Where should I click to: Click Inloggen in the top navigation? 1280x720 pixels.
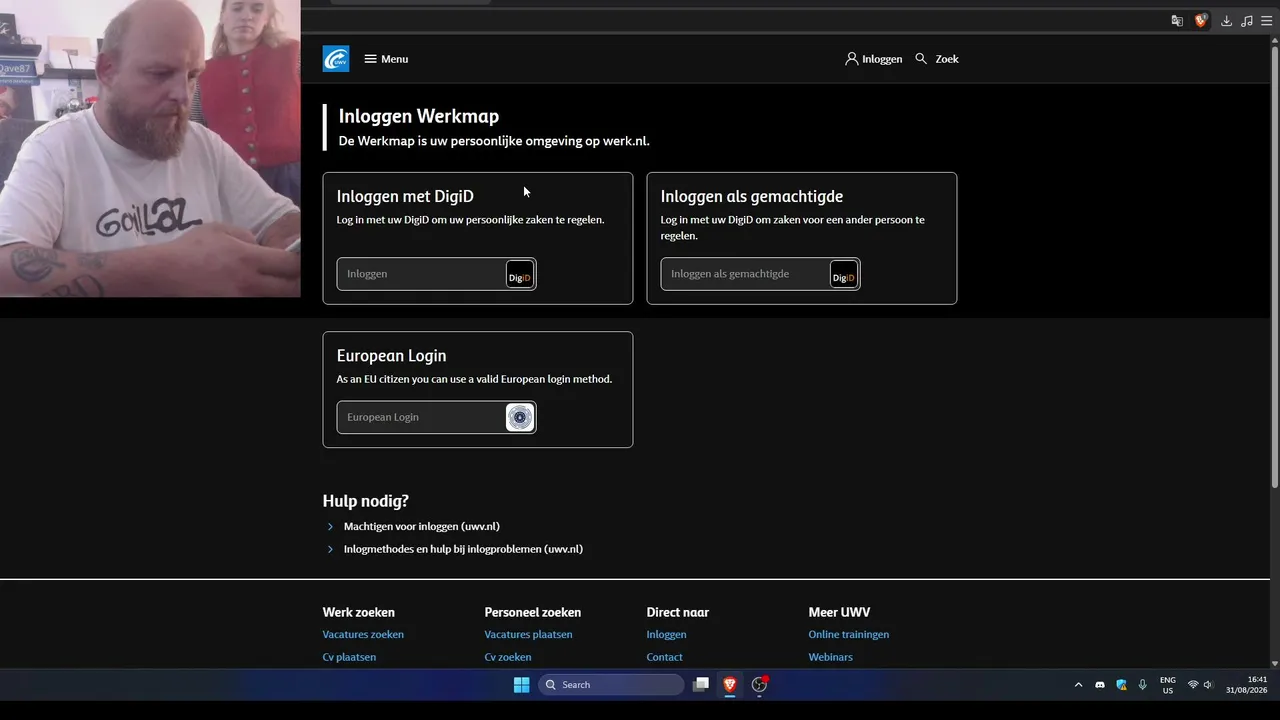point(874,59)
